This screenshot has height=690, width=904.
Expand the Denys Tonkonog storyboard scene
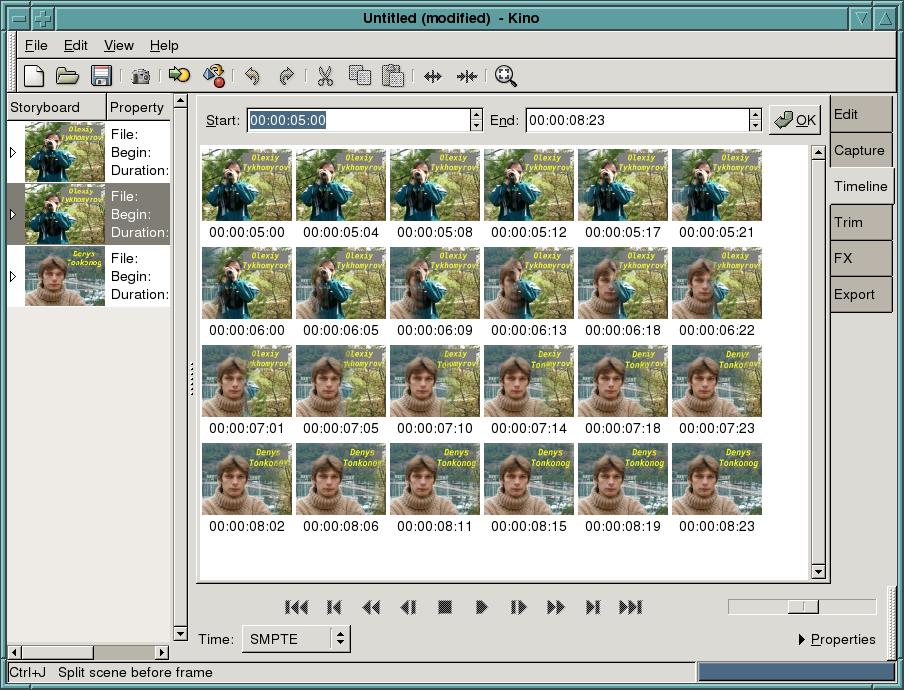[x=13, y=276]
